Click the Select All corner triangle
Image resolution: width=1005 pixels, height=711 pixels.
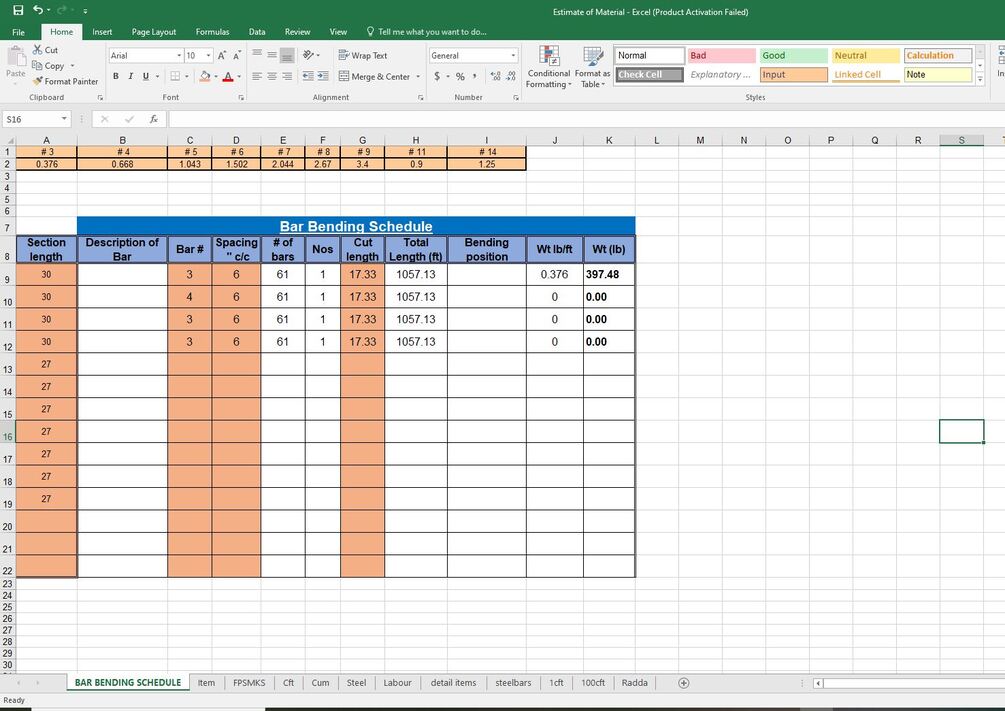(8, 140)
